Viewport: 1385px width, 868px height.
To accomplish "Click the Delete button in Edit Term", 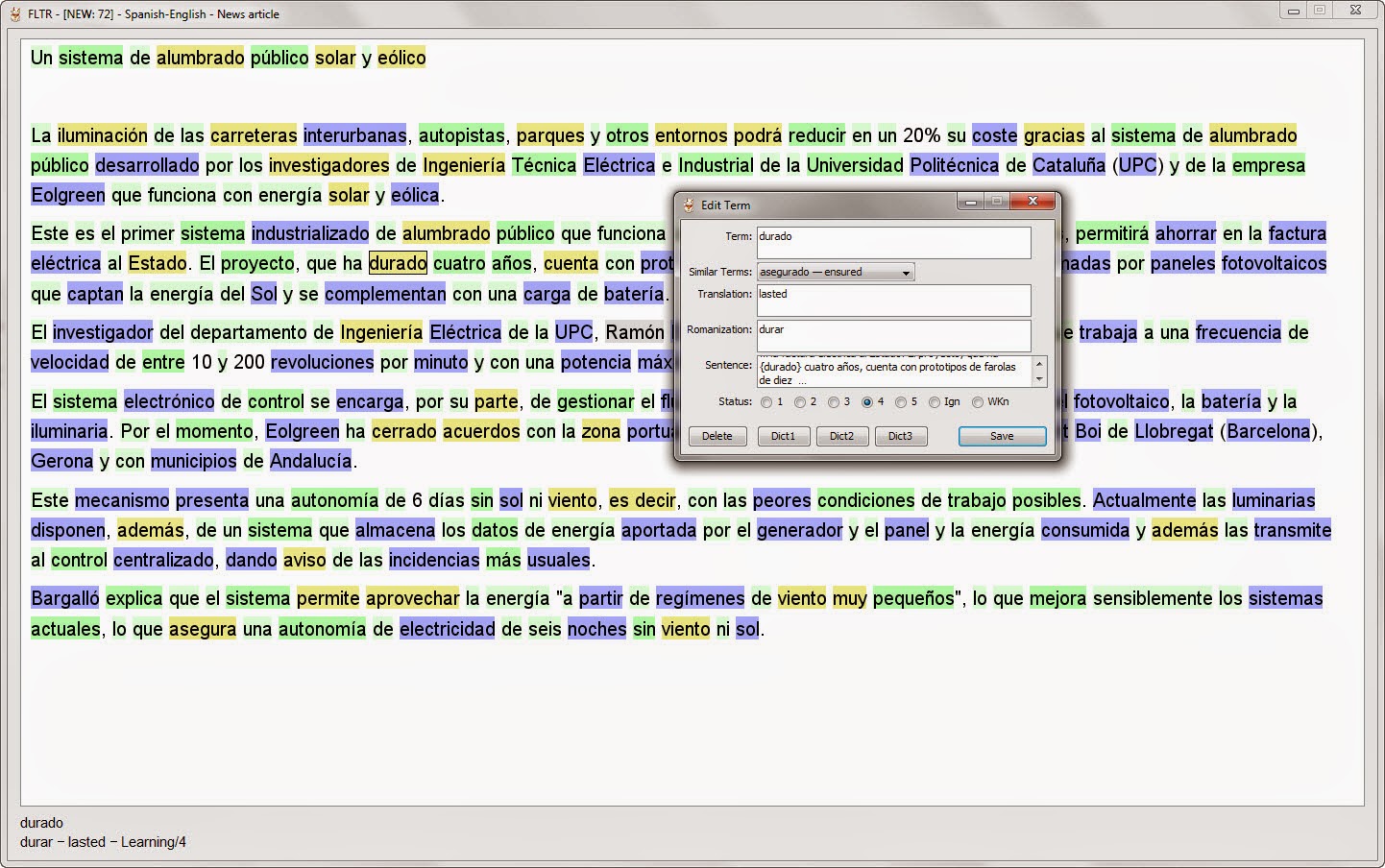I will point(717,436).
